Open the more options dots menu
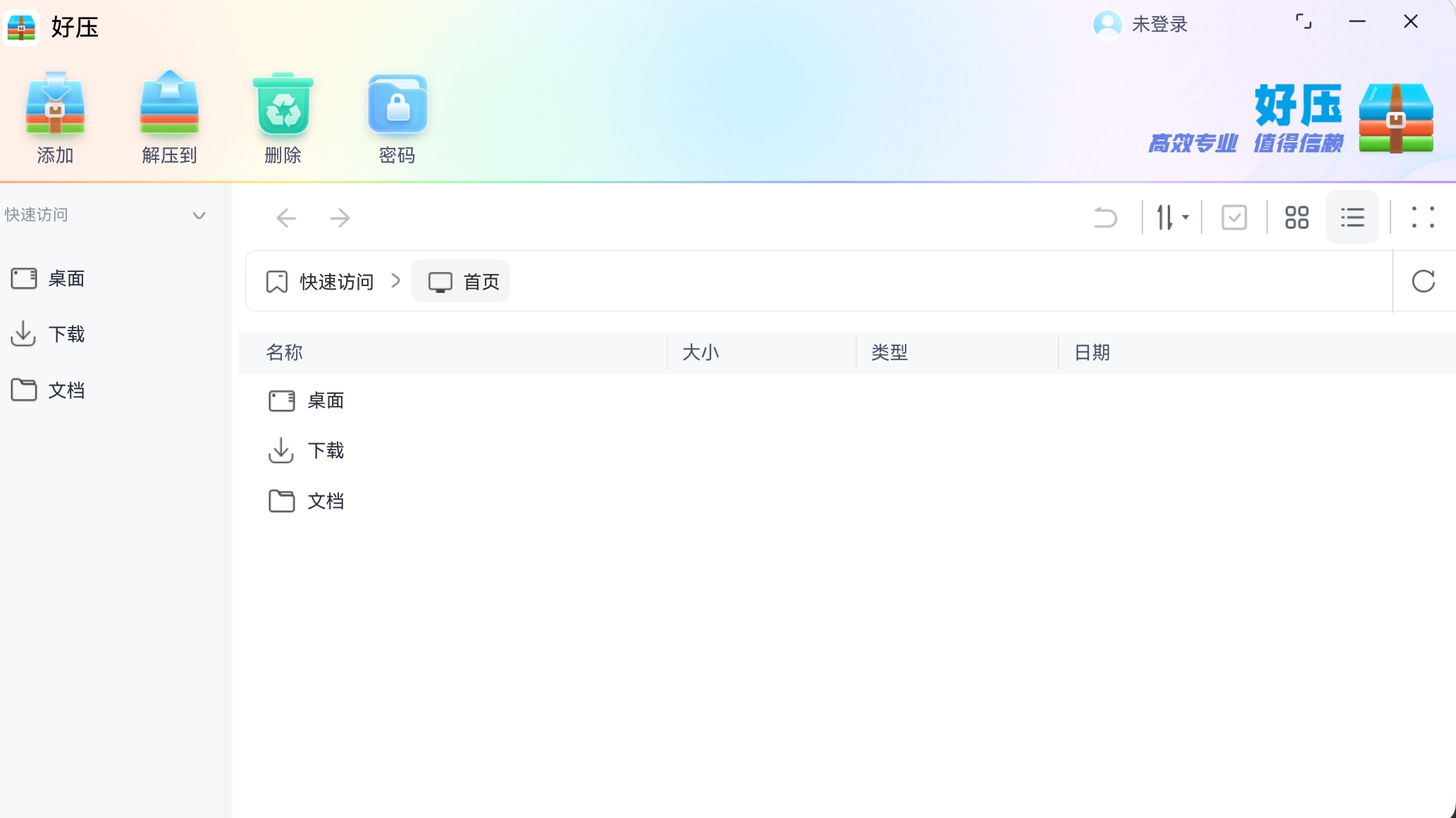The width and height of the screenshot is (1456, 818). pos(1424,217)
